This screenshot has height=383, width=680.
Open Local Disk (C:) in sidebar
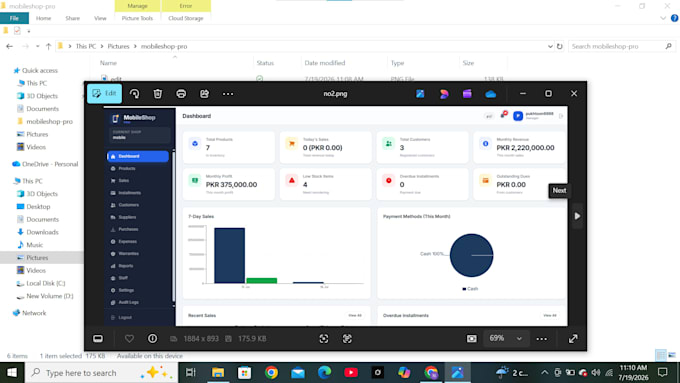coord(46,283)
